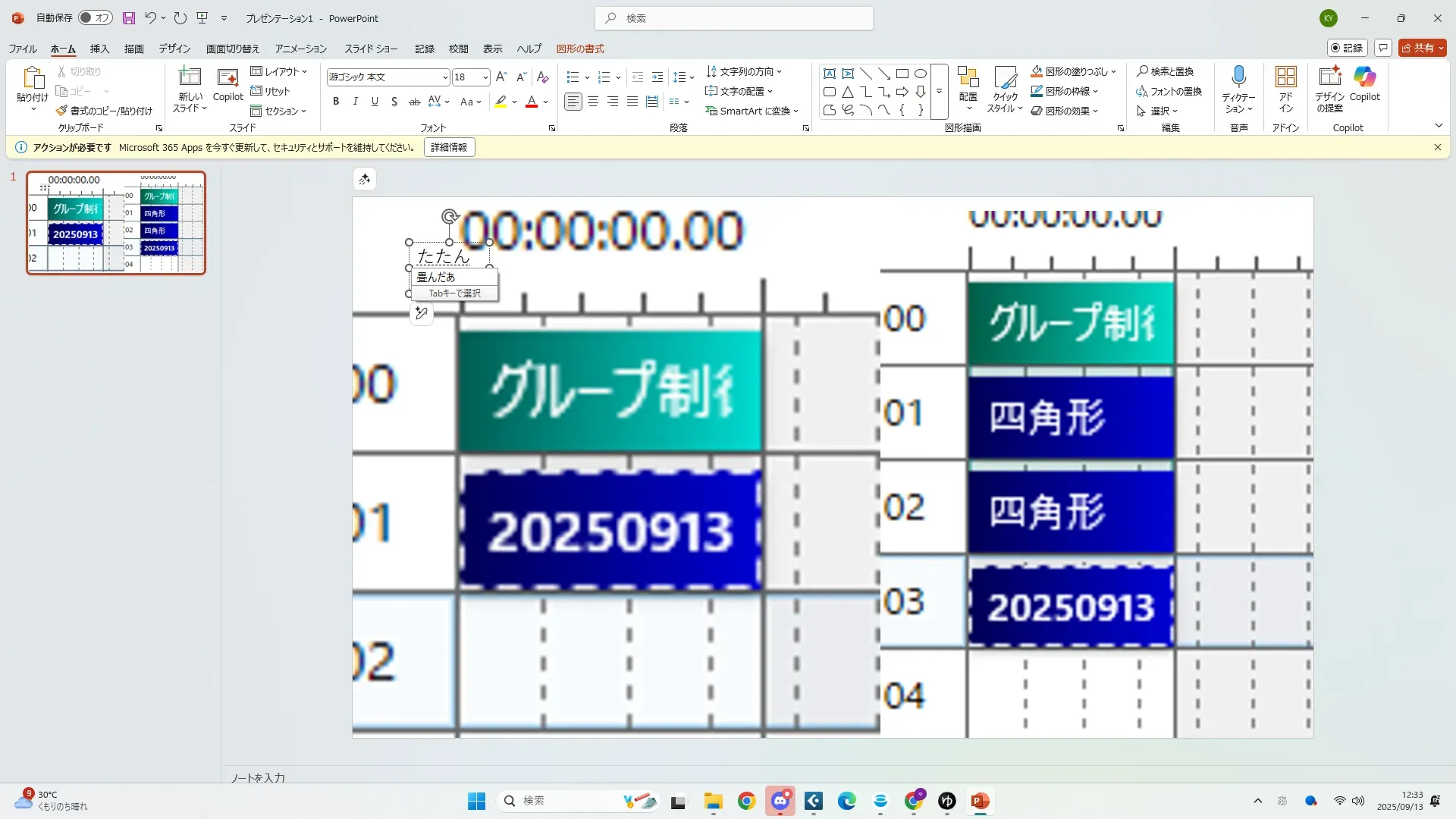Image resolution: width=1456 pixels, height=819 pixels.
Task: Toggle Bold formatting
Action: [x=336, y=102]
